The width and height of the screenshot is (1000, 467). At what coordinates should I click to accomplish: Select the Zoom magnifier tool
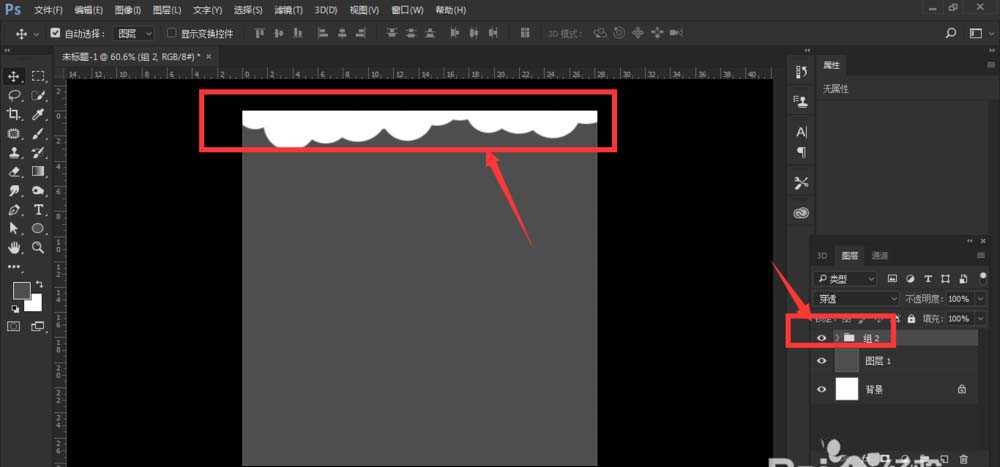pyautogui.click(x=39, y=247)
